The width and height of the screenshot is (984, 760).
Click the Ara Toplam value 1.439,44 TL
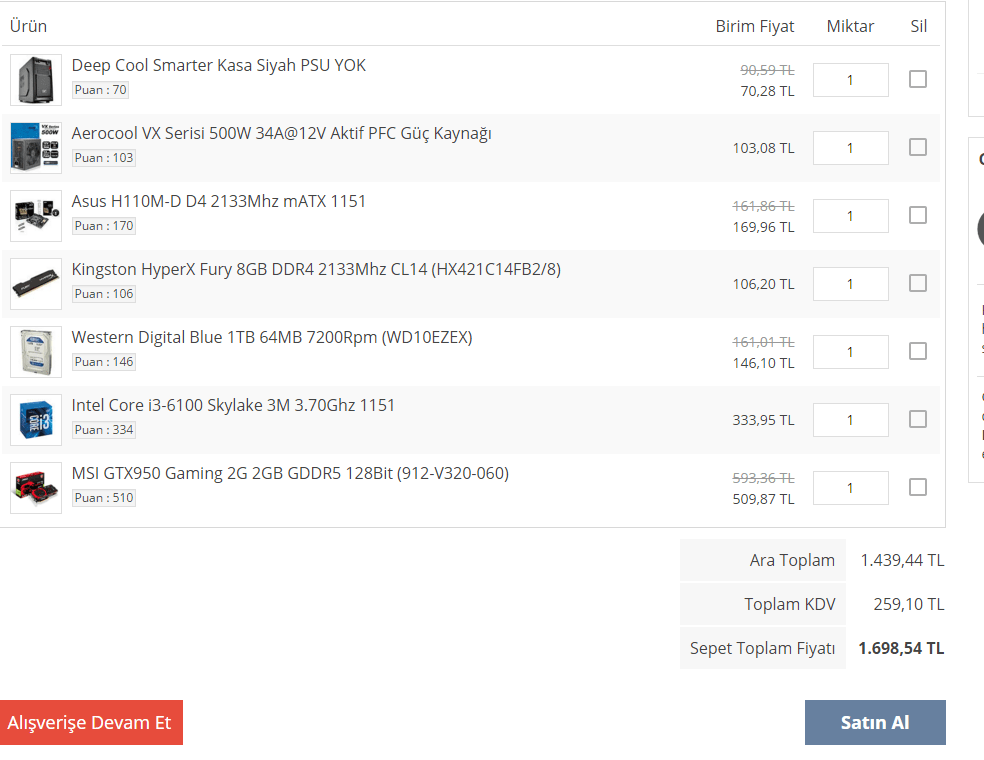coord(902,560)
